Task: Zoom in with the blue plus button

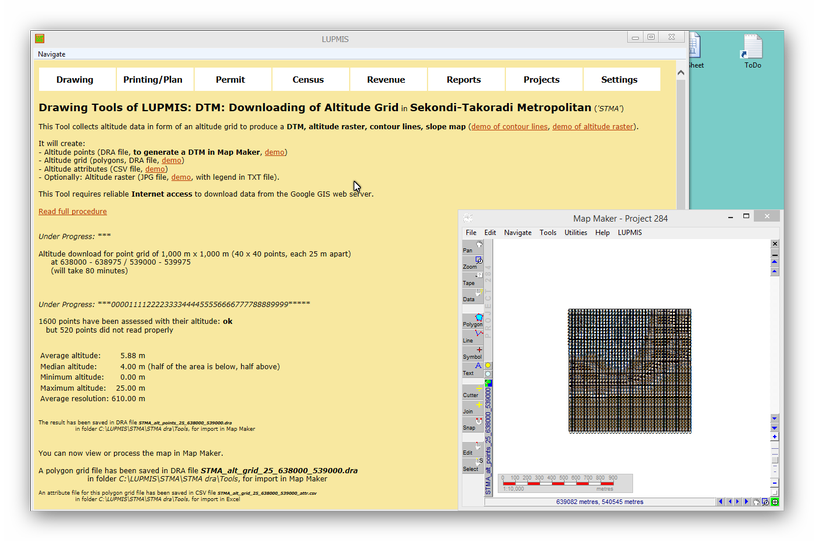Action: (775, 437)
